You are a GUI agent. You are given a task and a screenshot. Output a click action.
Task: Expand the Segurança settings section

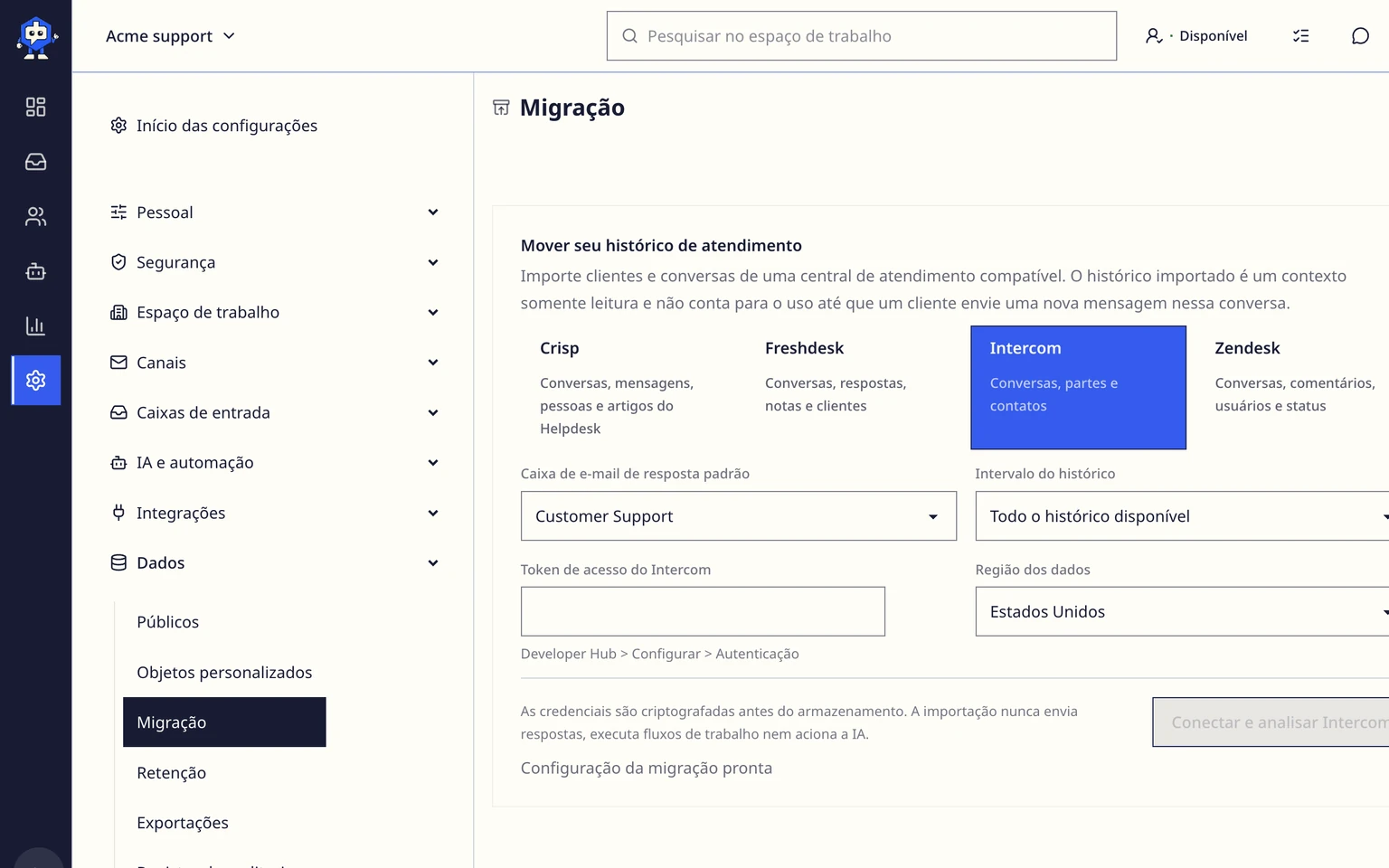pos(275,262)
